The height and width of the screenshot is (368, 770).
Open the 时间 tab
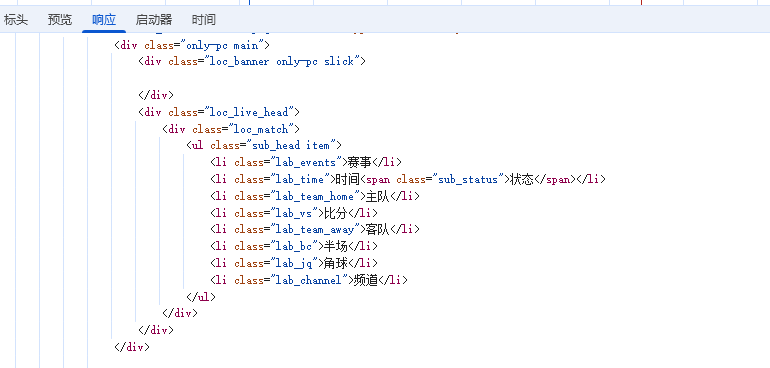pos(203,20)
